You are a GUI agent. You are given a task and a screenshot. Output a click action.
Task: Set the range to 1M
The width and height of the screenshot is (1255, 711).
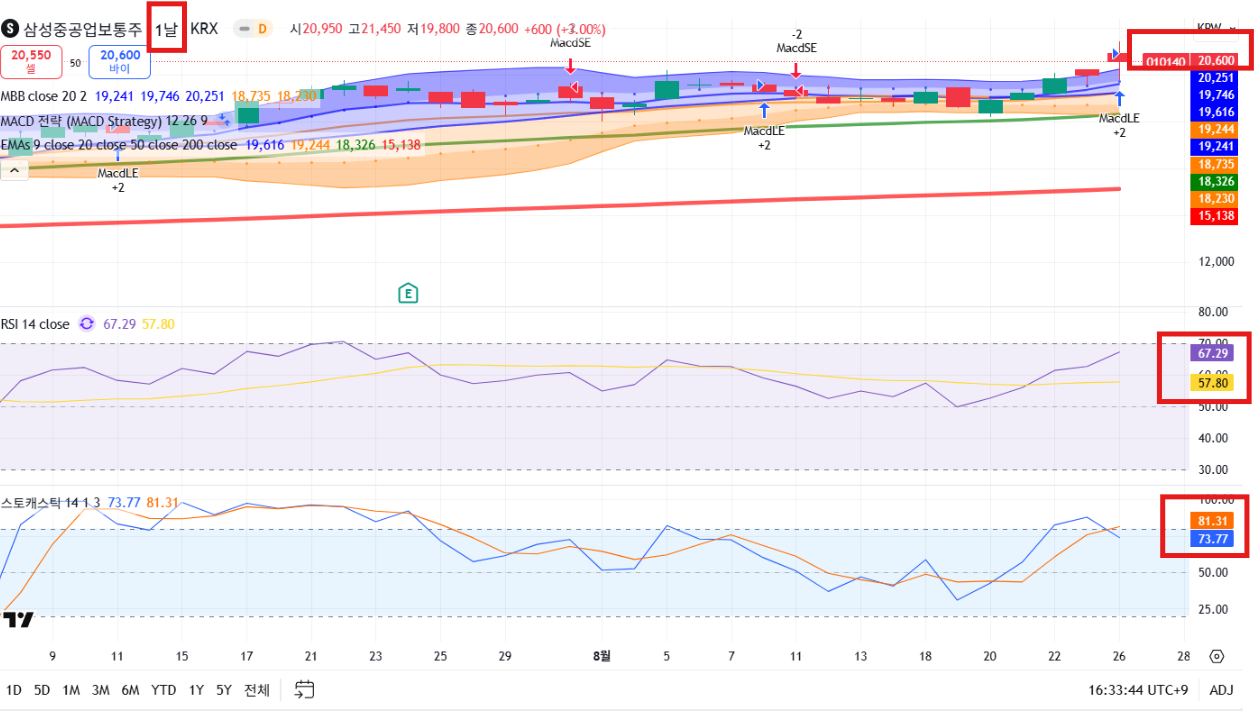tap(71, 690)
